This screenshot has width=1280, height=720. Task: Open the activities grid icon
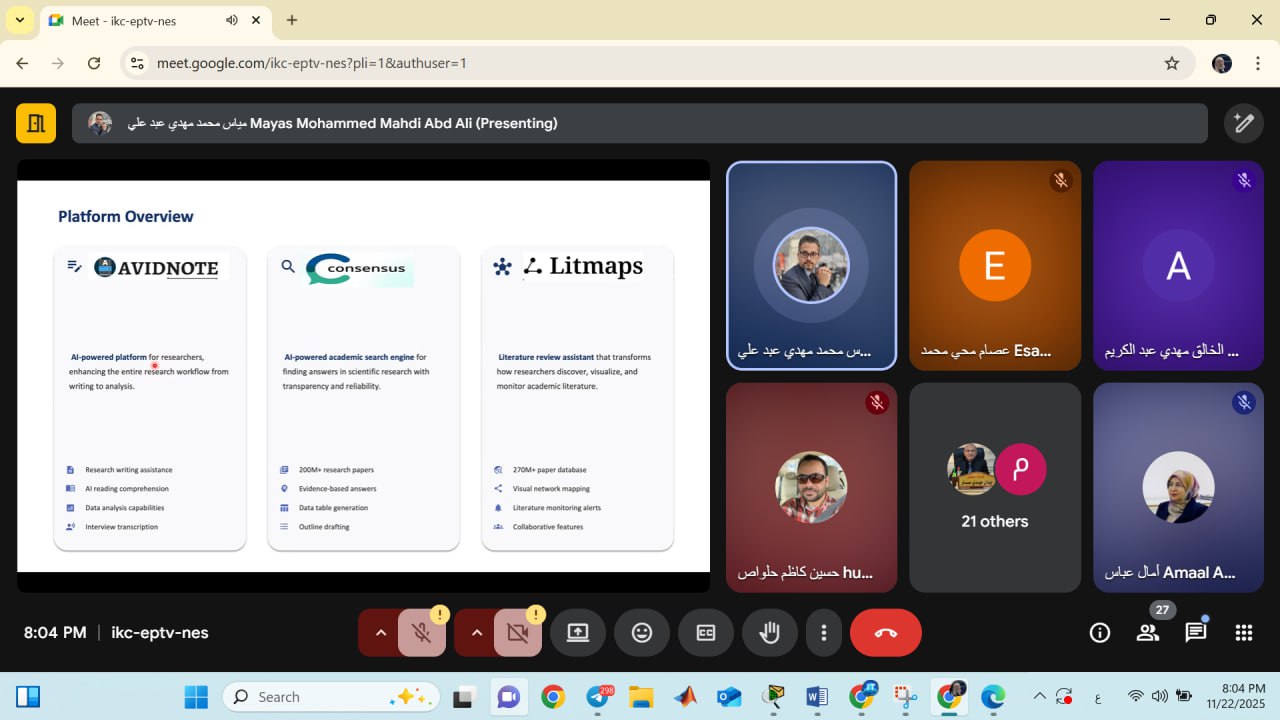pos(1244,632)
